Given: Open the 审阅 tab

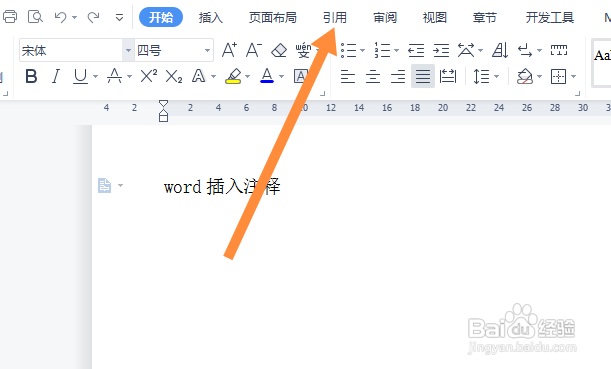Looking at the screenshot, I should [385, 18].
